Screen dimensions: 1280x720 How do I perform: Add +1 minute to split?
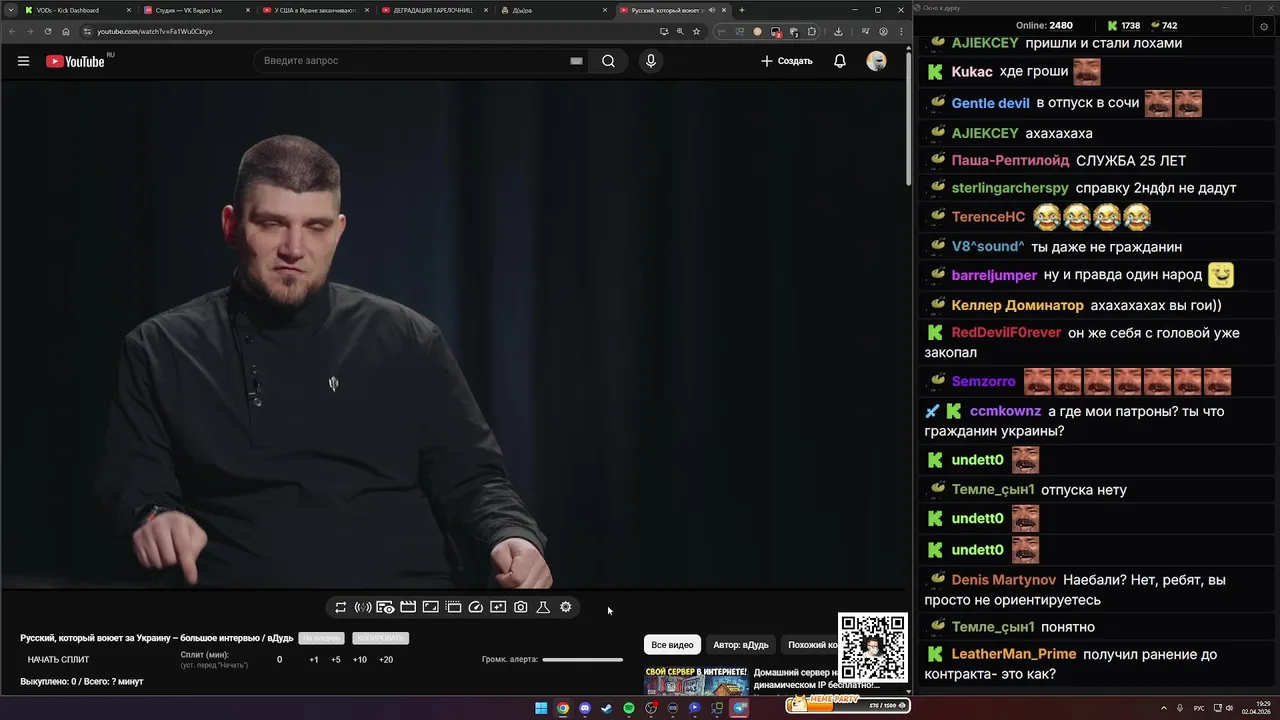tap(314, 660)
